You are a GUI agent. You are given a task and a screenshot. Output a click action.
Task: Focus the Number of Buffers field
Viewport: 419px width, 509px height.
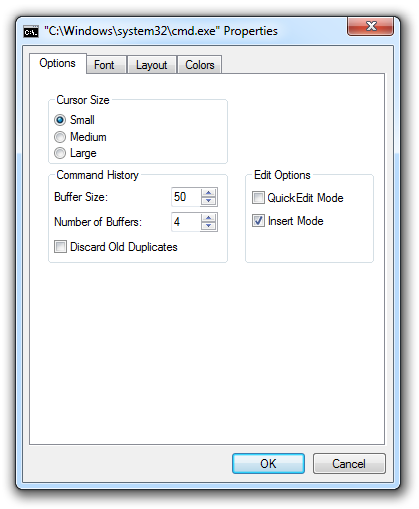tap(186, 222)
